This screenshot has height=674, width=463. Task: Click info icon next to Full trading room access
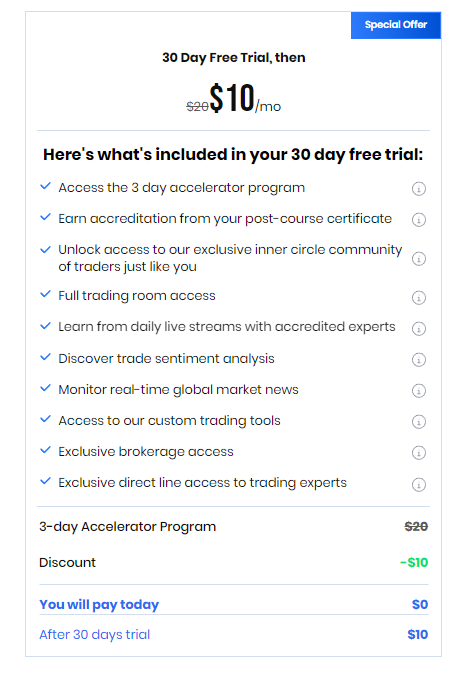point(419,297)
